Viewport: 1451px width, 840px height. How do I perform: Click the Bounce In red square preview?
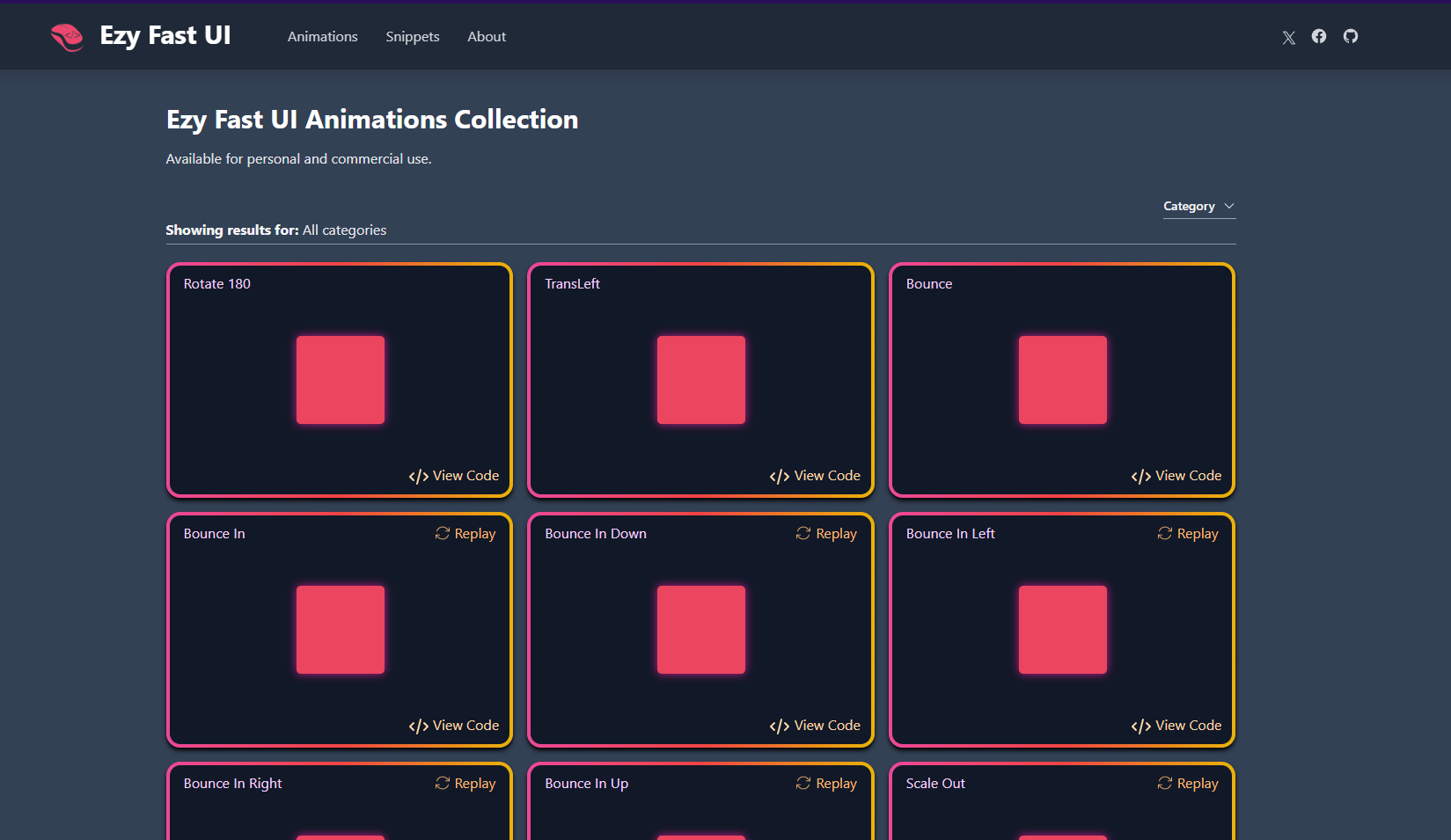341,630
